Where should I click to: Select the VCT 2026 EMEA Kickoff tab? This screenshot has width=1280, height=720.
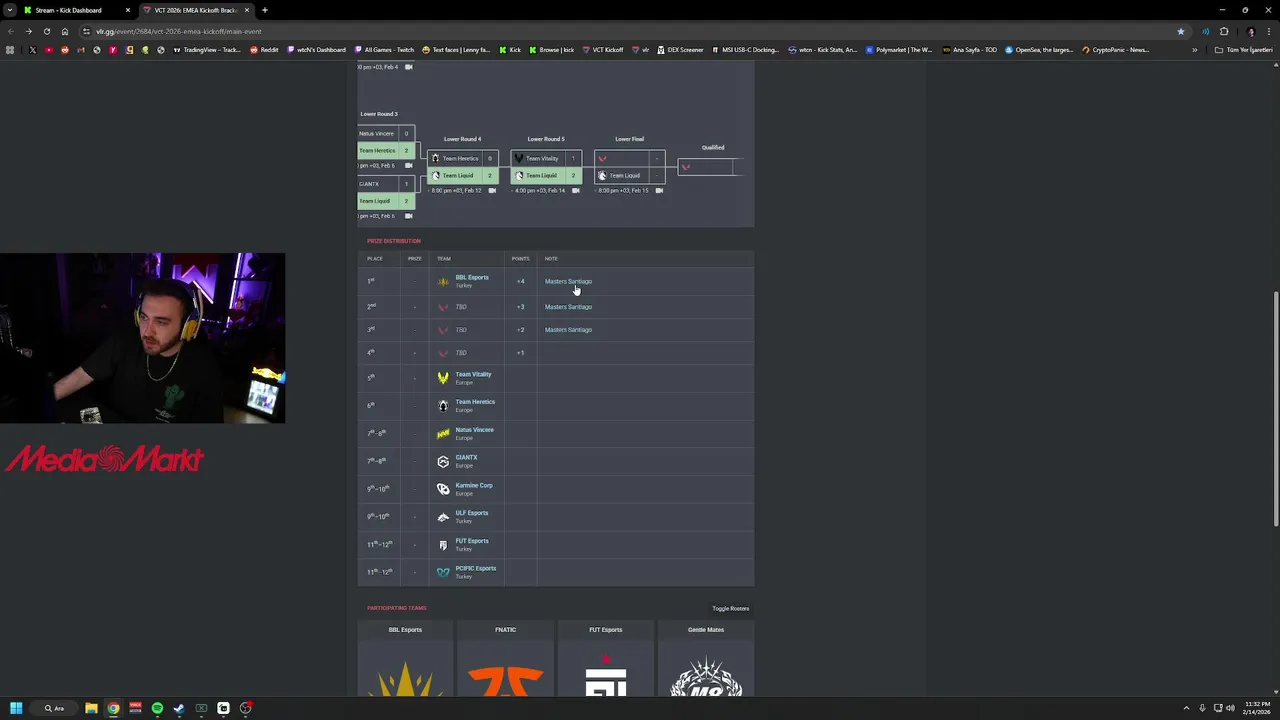click(196, 10)
